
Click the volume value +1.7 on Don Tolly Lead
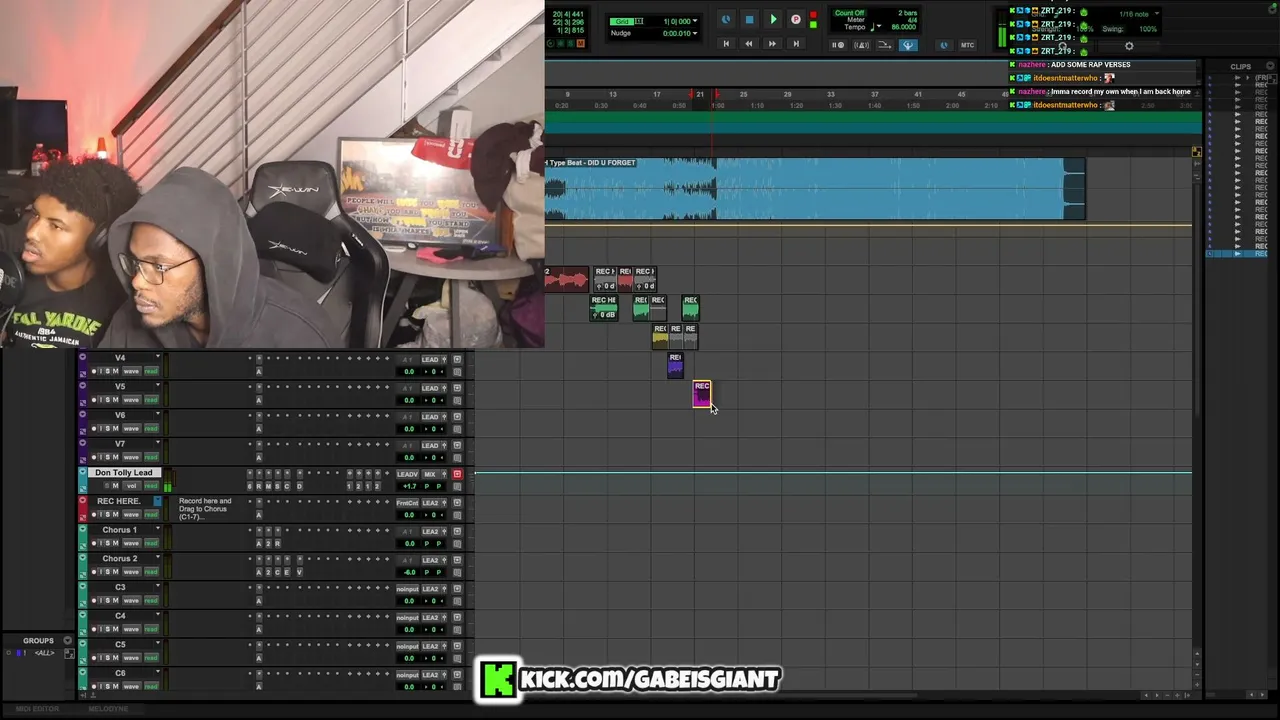coord(408,486)
